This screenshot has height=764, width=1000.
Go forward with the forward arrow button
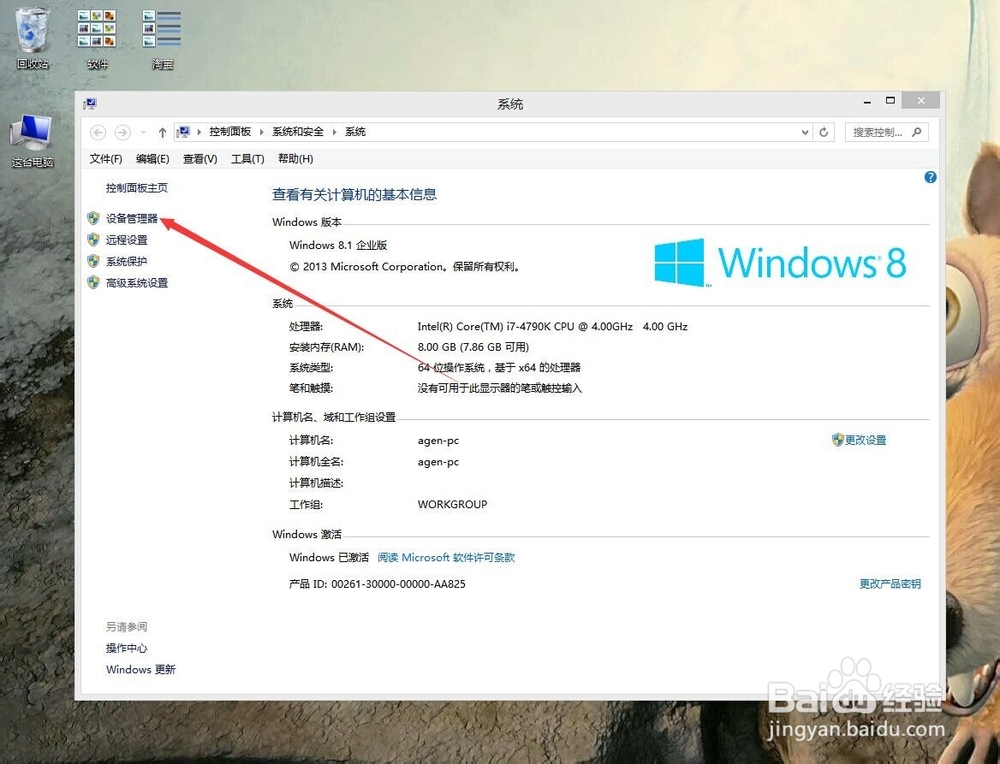122,132
